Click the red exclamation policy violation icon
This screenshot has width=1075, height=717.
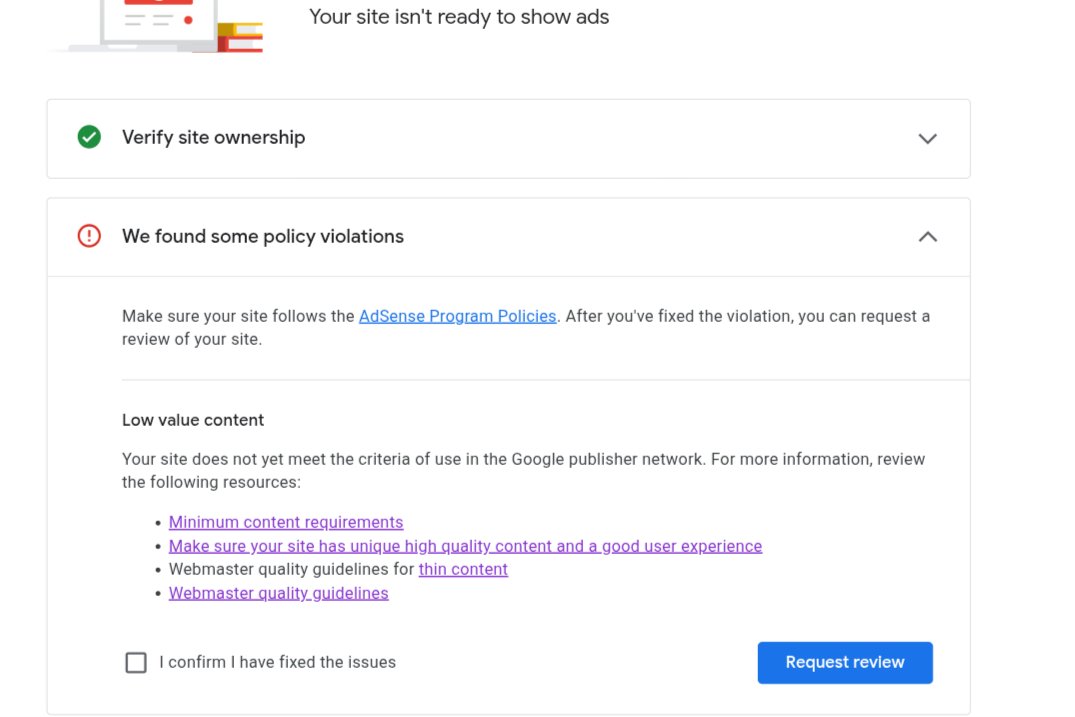pos(89,236)
